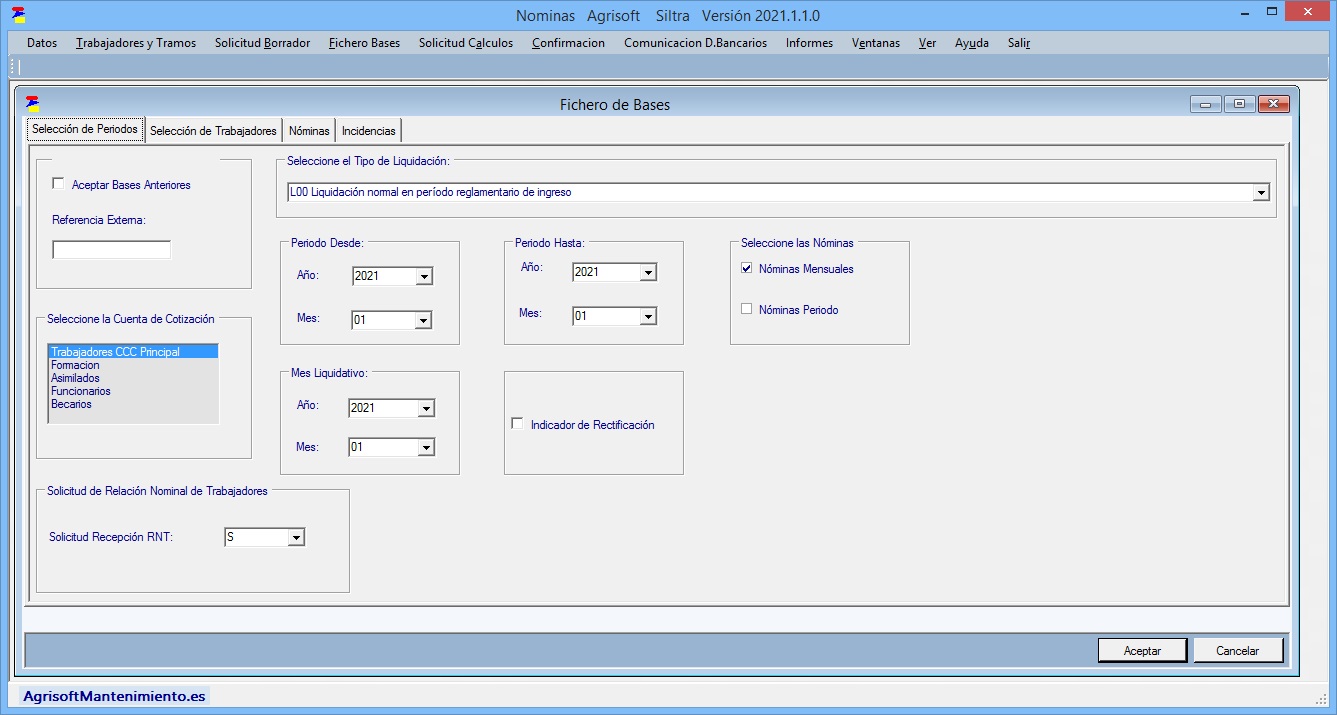
Task: Restore the Fichero de Bases inner window
Action: (1239, 104)
